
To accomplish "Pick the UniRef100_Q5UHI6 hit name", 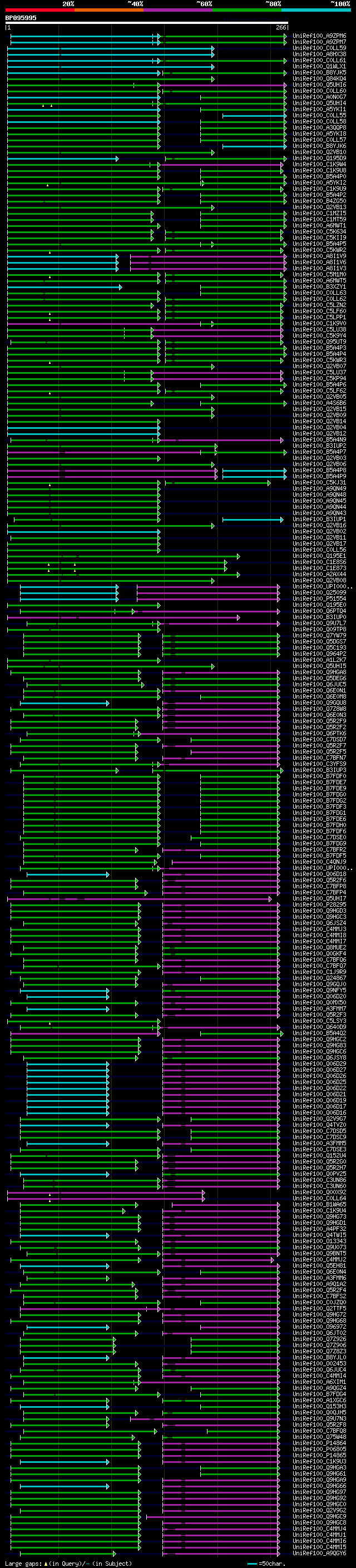I will click(319, 85).
